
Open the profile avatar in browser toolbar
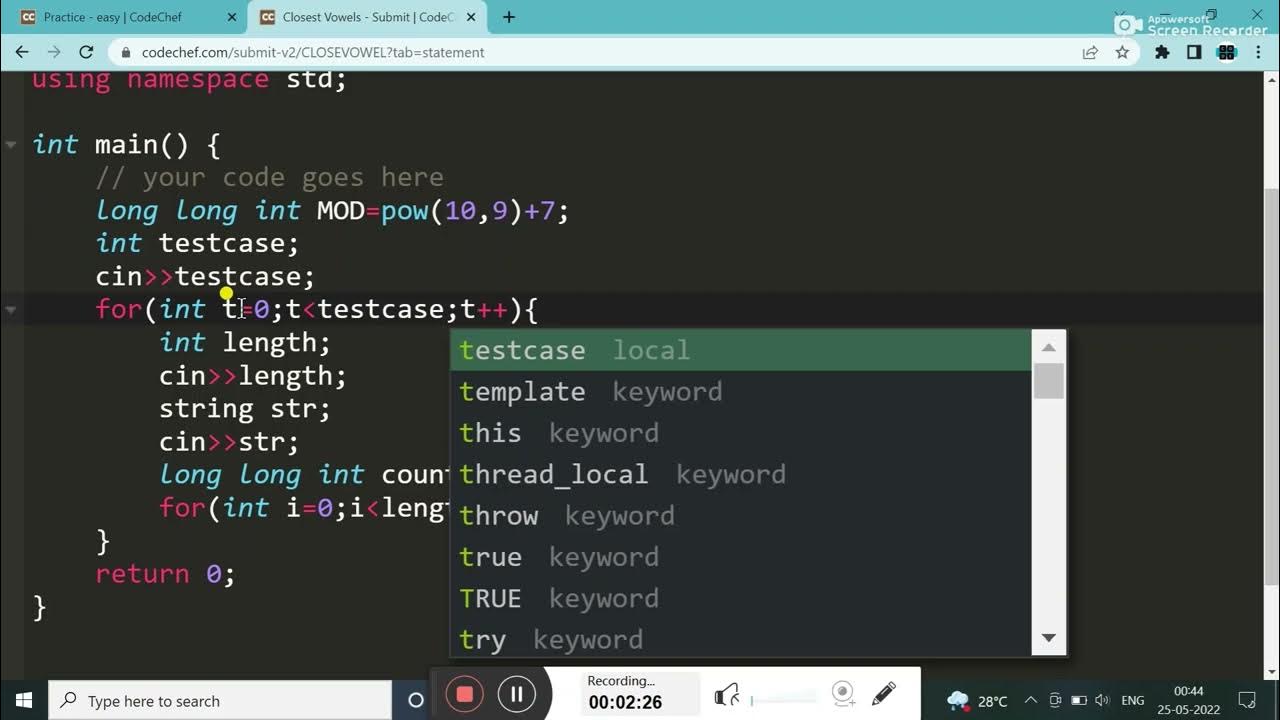pos(1227,52)
